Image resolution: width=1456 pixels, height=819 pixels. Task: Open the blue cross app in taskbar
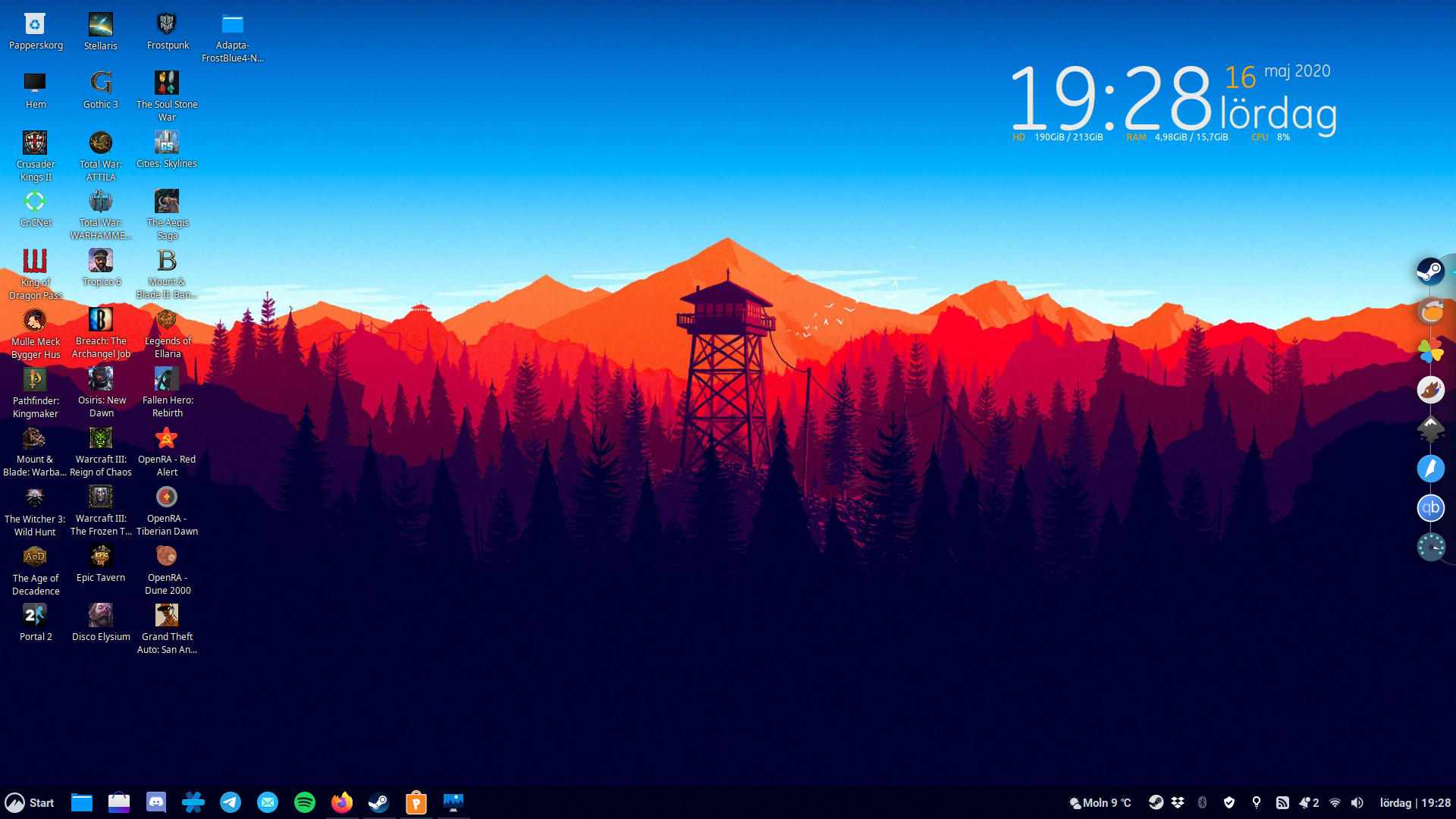tap(193, 802)
